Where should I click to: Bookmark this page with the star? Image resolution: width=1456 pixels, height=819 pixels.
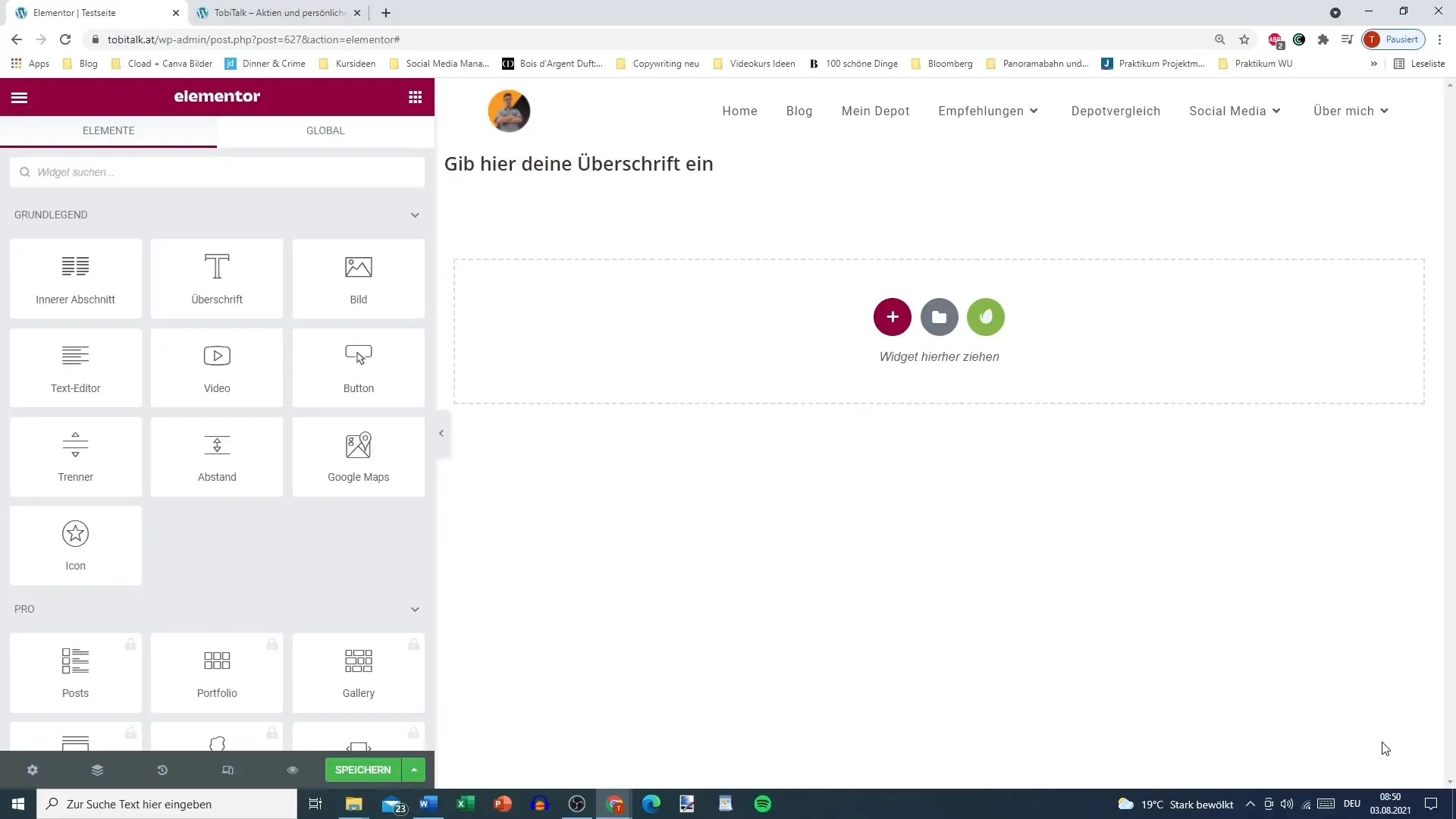tap(1244, 39)
